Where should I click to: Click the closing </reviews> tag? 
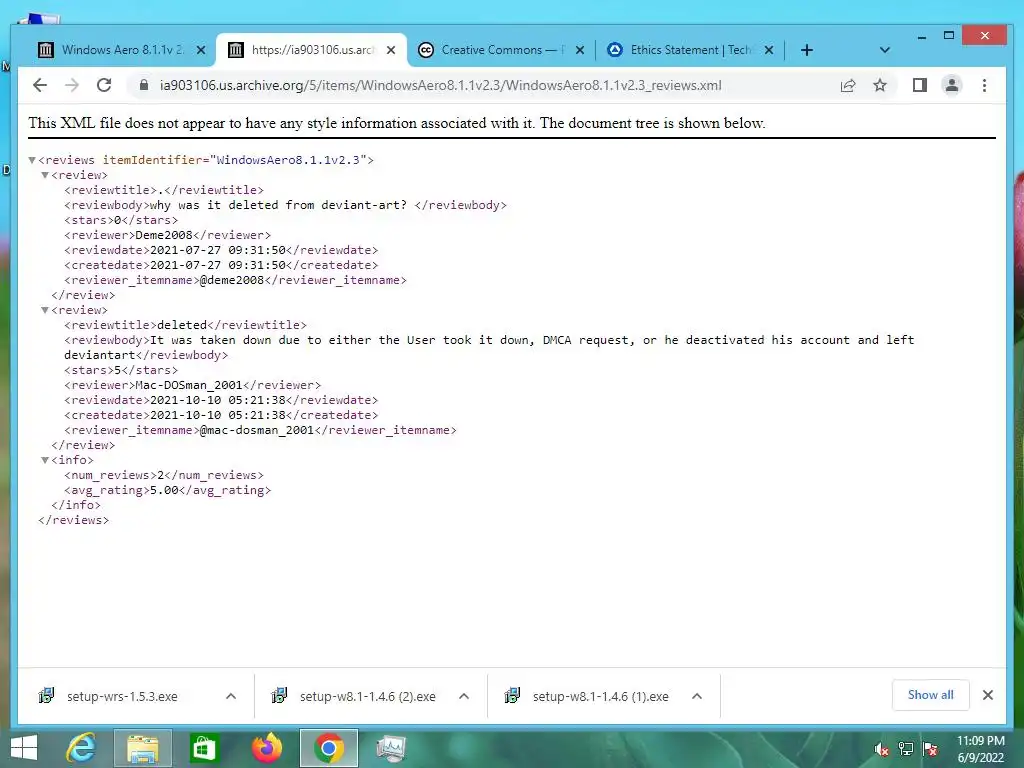(74, 520)
